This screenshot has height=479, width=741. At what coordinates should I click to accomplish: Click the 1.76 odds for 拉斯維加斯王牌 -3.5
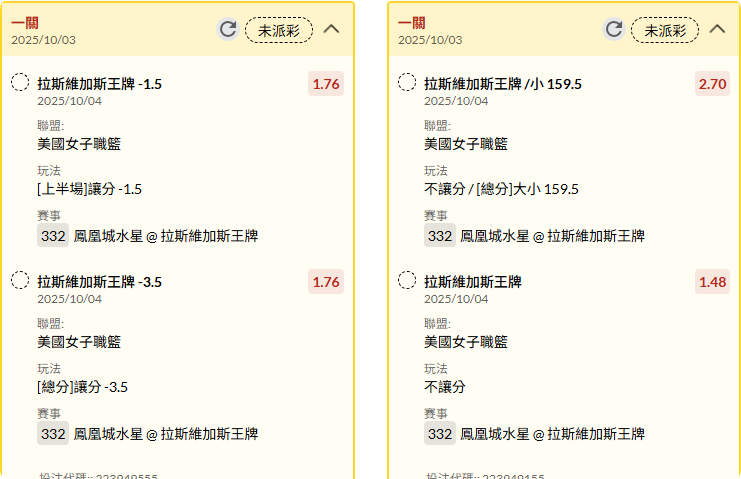click(326, 282)
